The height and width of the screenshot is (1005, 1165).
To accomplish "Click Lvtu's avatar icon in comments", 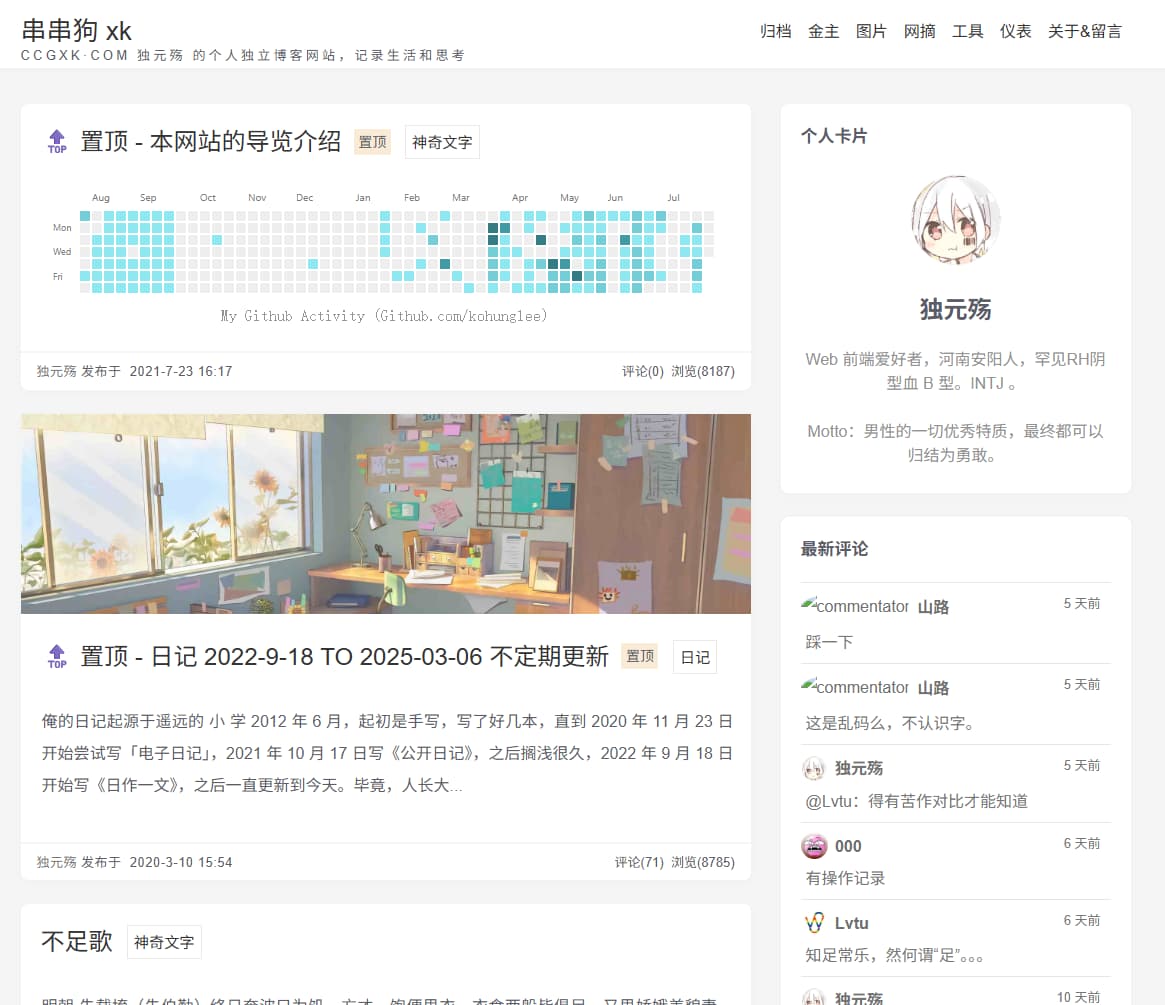I will (812, 922).
